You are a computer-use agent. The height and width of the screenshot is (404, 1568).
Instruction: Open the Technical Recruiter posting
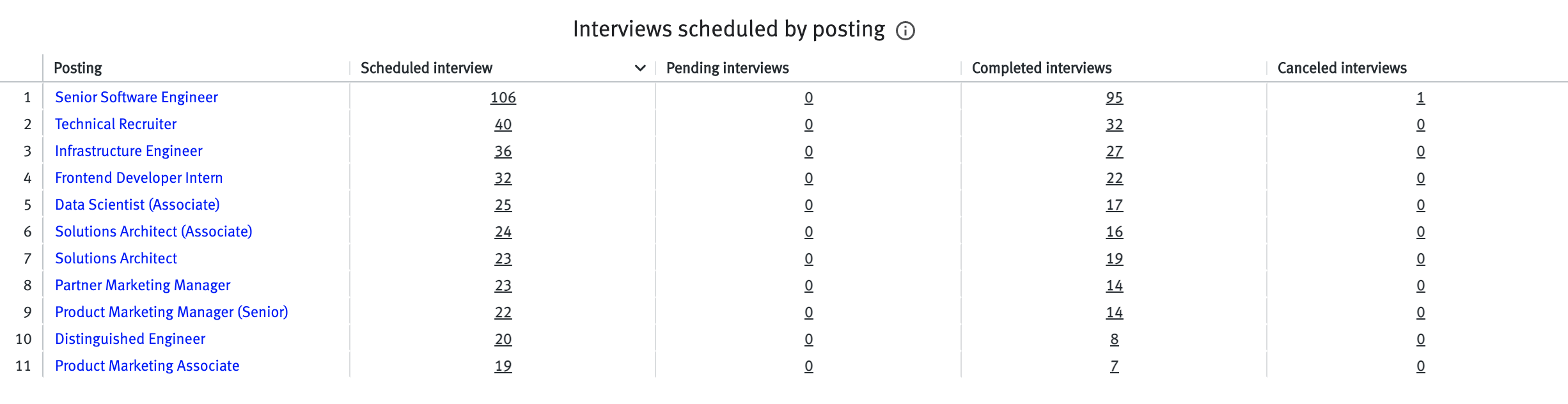(x=116, y=124)
